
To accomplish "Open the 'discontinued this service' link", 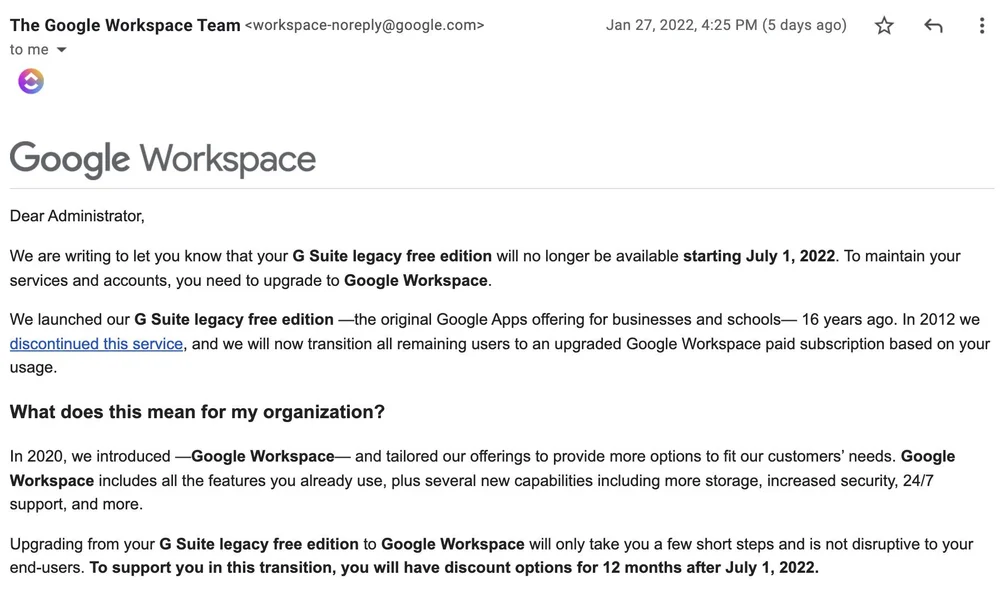I will point(96,344).
